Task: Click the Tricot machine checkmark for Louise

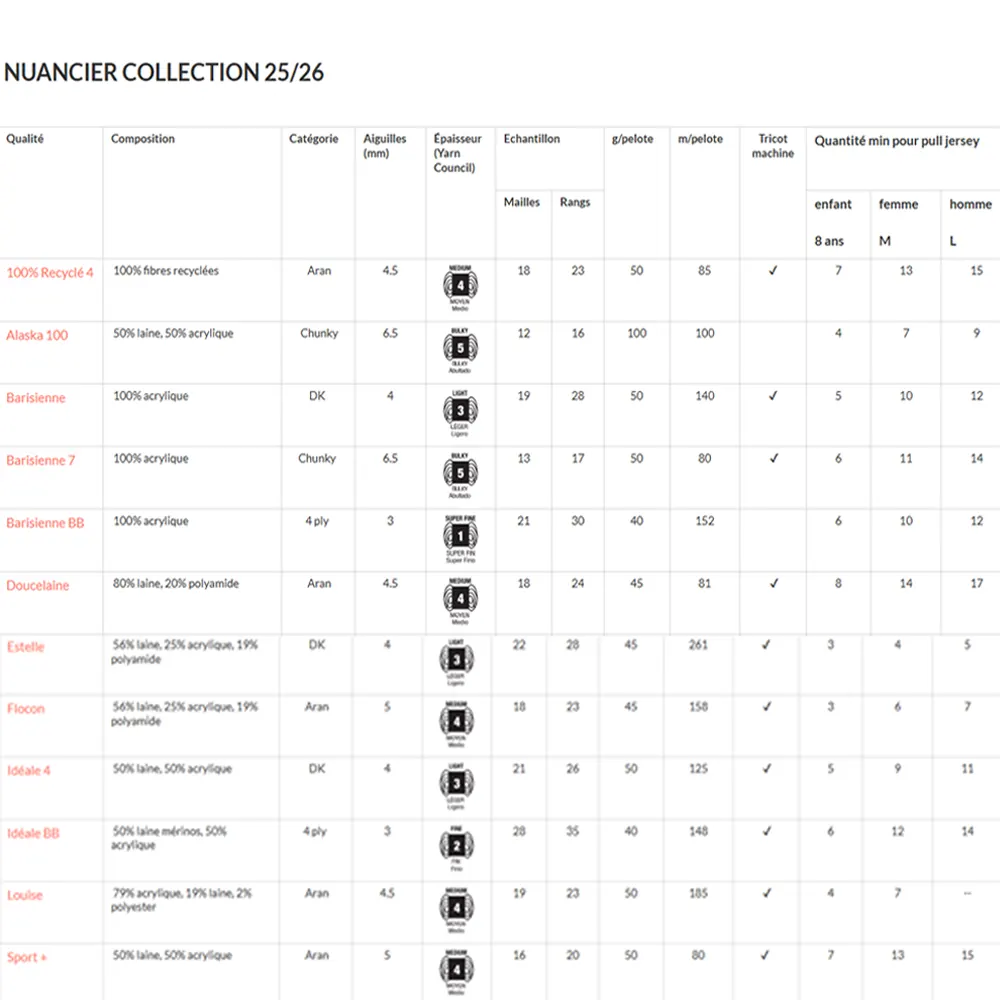Action: [x=767, y=893]
